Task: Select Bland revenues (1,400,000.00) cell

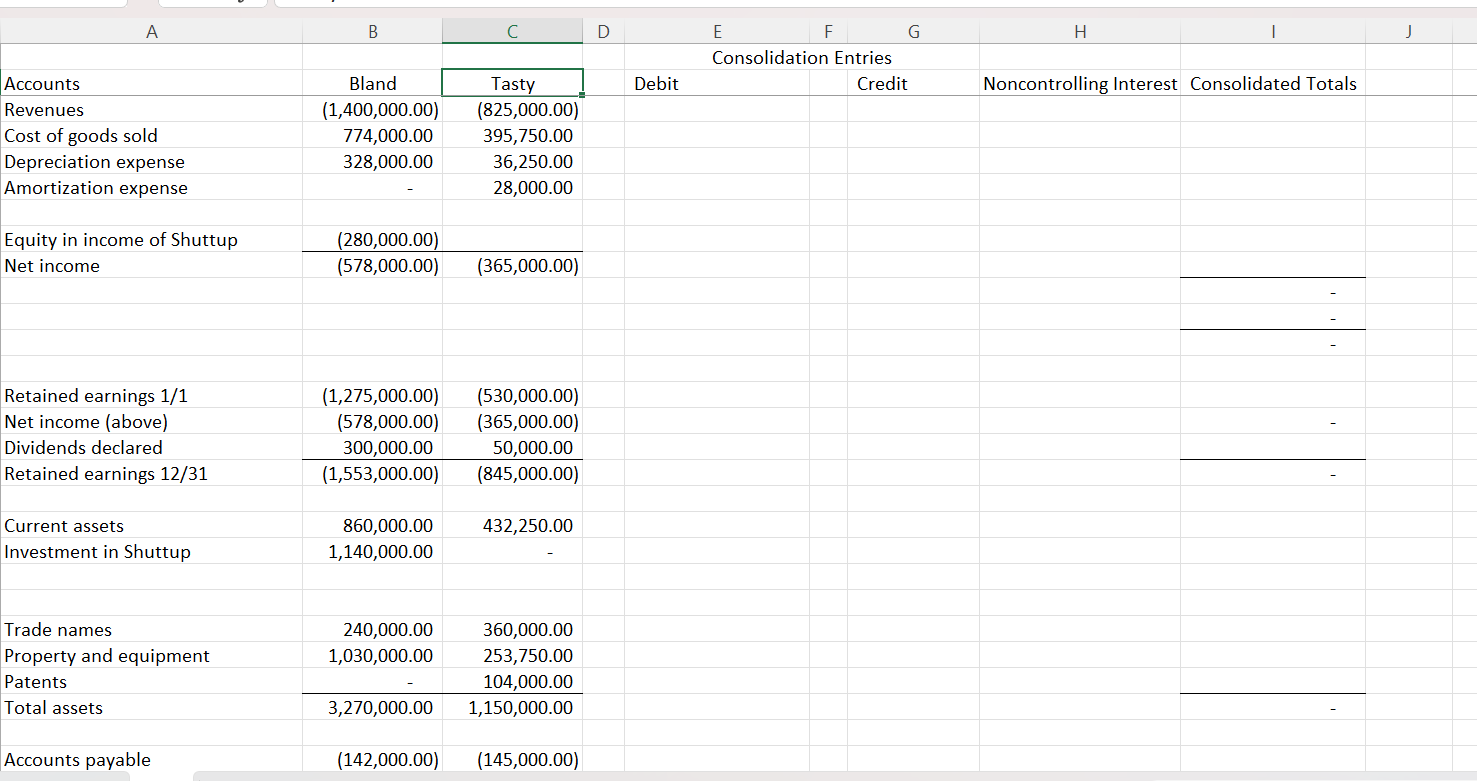Action: (373, 110)
